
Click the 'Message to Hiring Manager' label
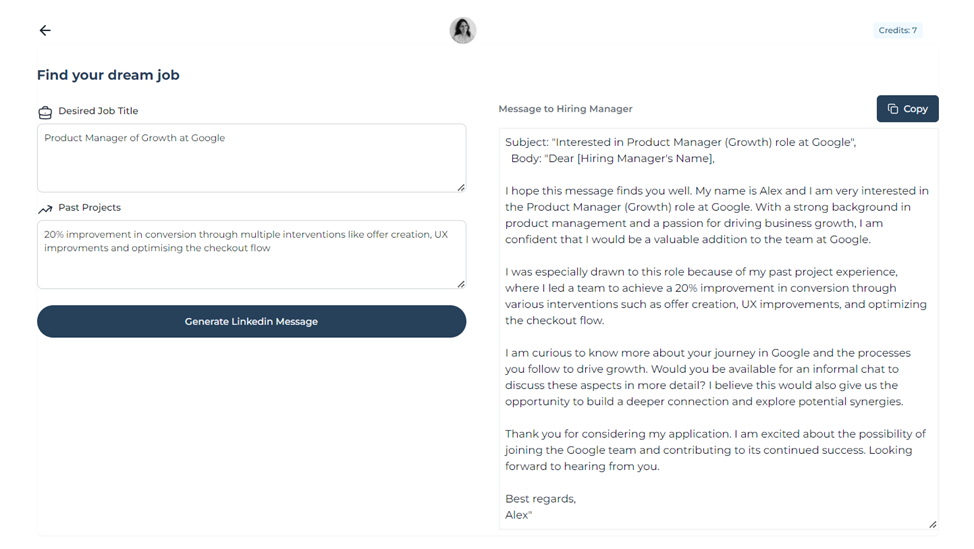point(565,109)
